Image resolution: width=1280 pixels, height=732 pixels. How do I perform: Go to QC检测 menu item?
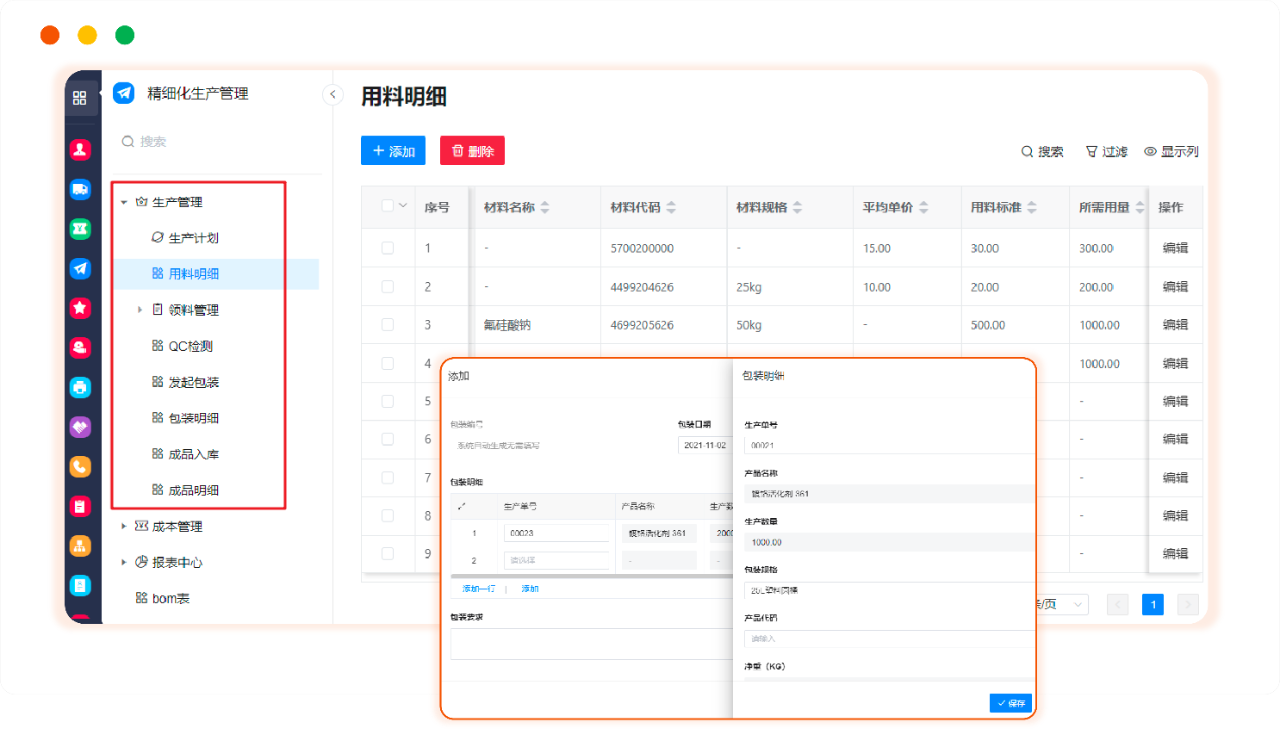coord(190,346)
